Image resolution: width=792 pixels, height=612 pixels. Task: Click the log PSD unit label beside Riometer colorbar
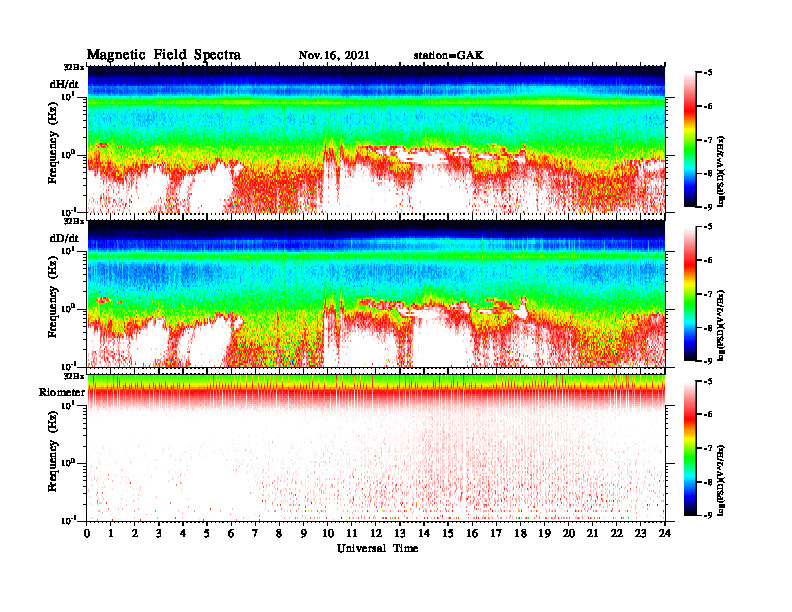[721, 481]
